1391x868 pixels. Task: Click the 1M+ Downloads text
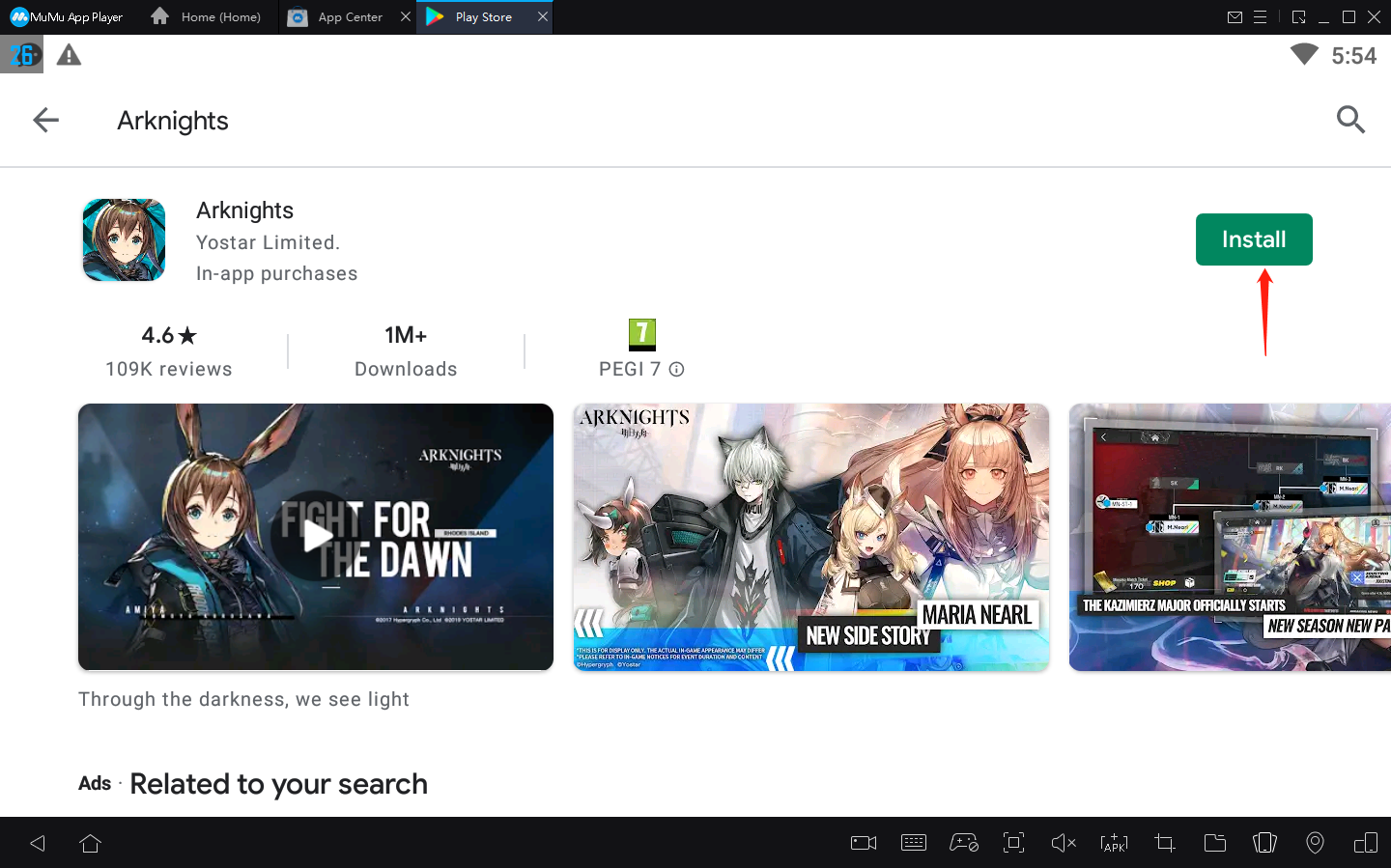tap(406, 351)
